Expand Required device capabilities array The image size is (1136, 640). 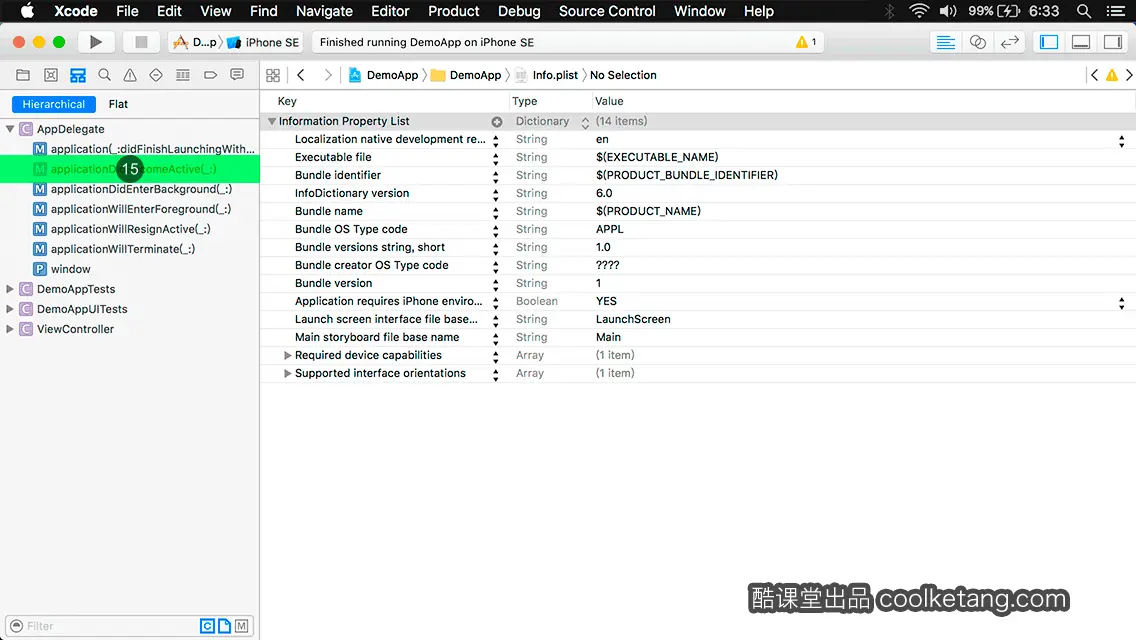[288, 355]
